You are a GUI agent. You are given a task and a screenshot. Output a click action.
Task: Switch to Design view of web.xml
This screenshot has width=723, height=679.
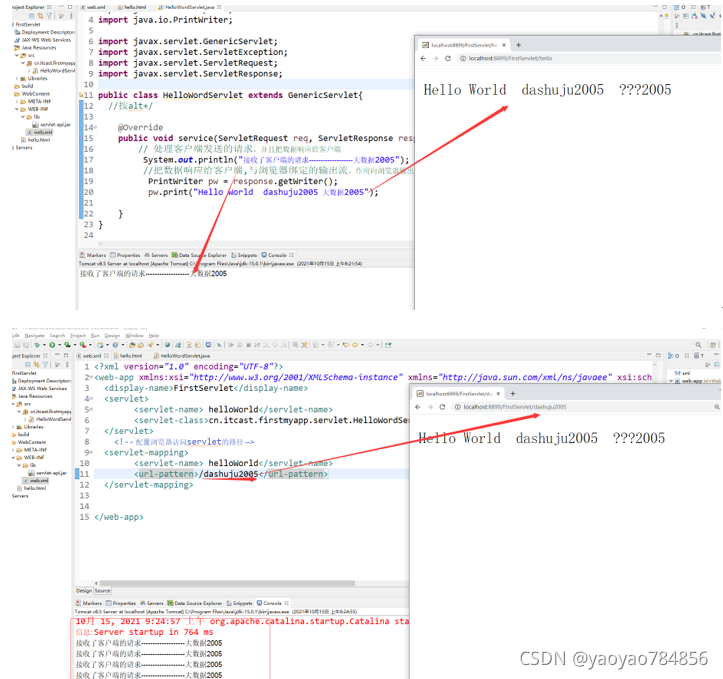[x=84, y=590]
